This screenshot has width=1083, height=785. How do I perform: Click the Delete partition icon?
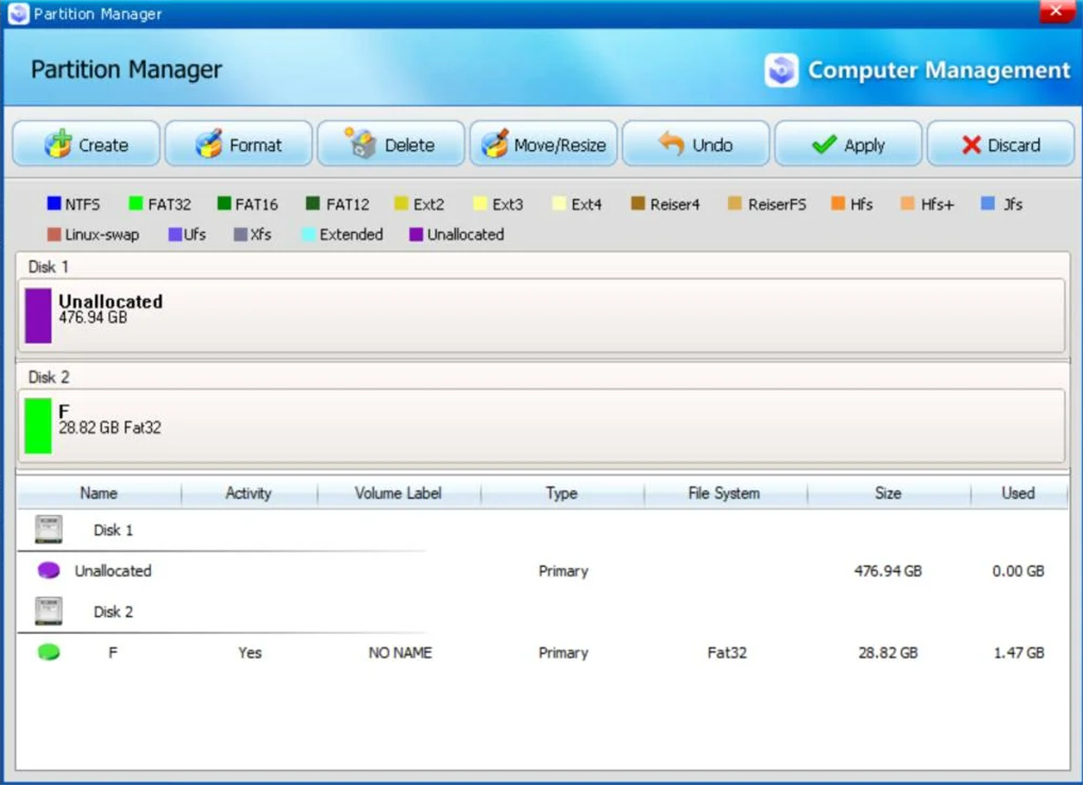[360, 143]
